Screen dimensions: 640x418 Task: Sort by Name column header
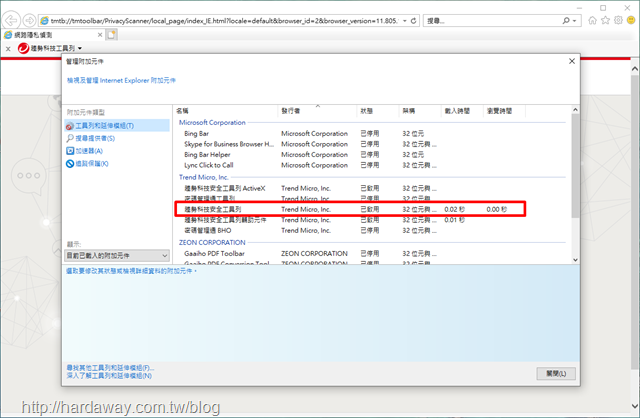(226, 111)
